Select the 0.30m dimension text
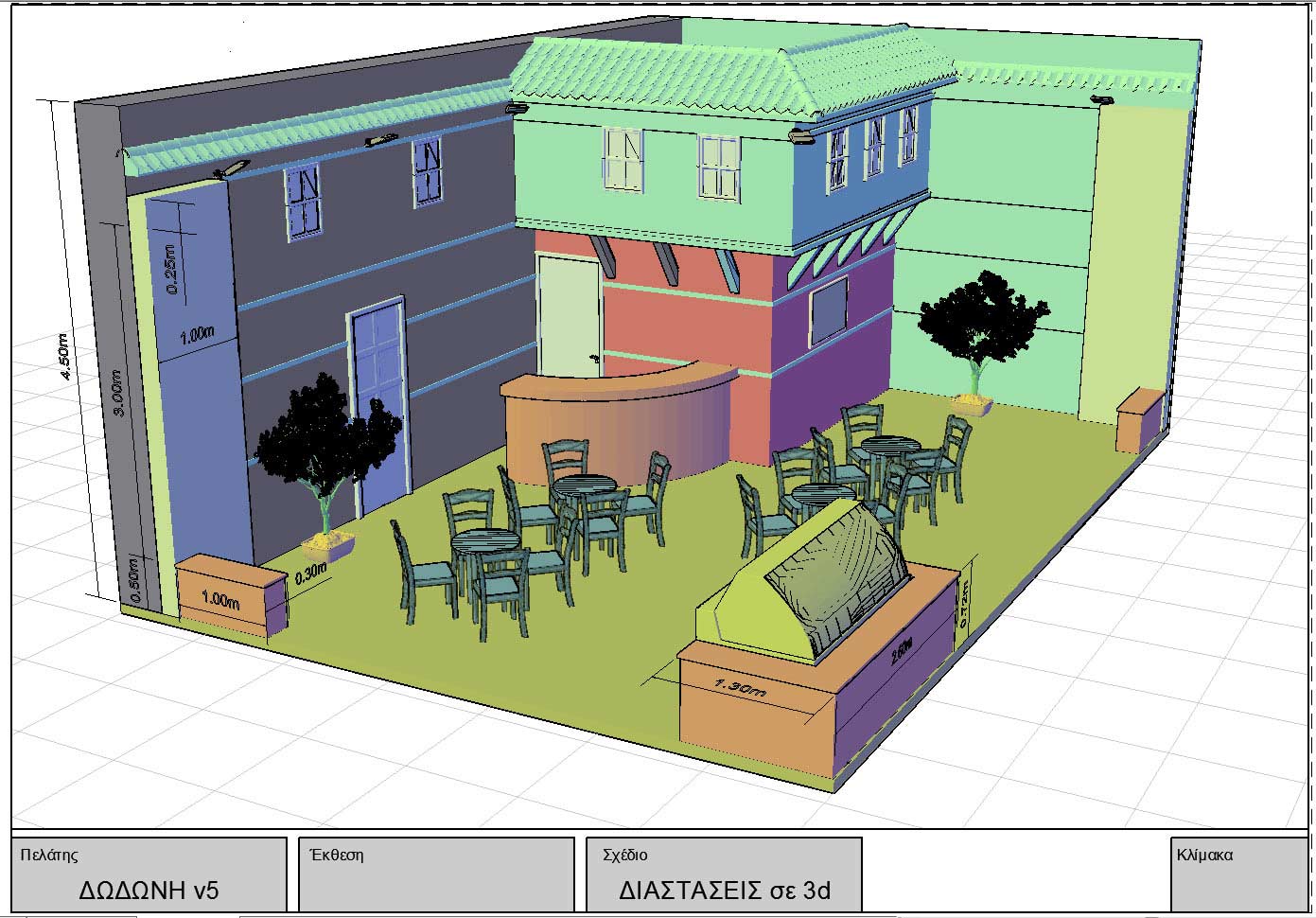The image size is (1316, 918). click(311, 573)
